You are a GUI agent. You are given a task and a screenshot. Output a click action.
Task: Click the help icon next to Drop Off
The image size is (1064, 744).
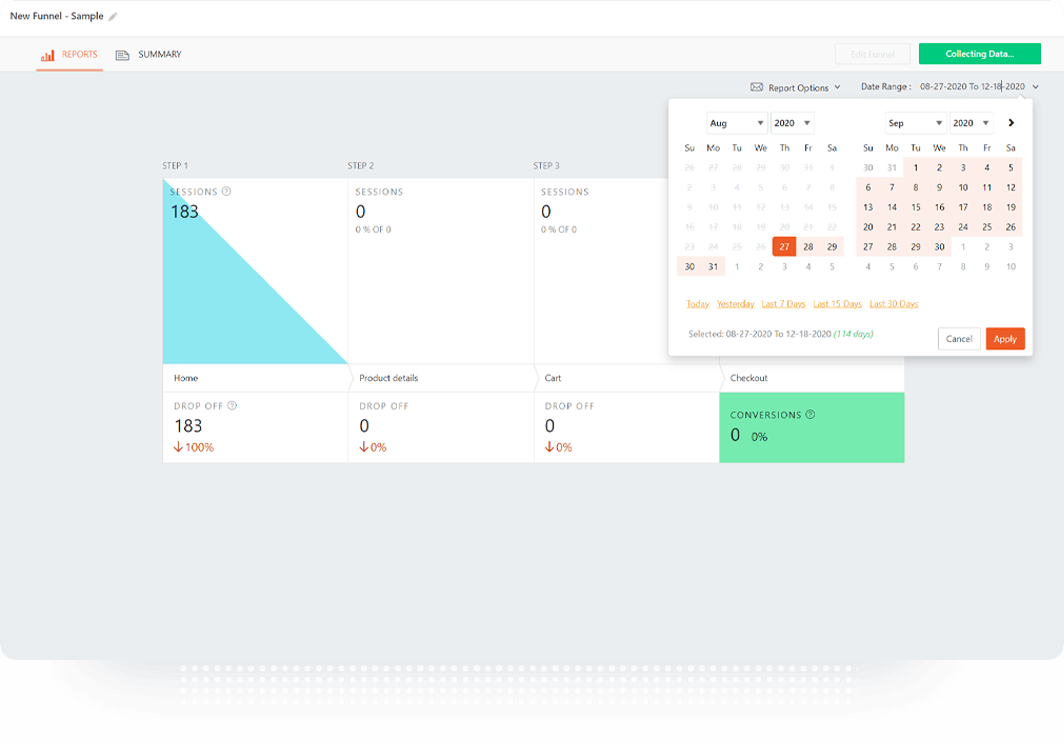(232, 406)
